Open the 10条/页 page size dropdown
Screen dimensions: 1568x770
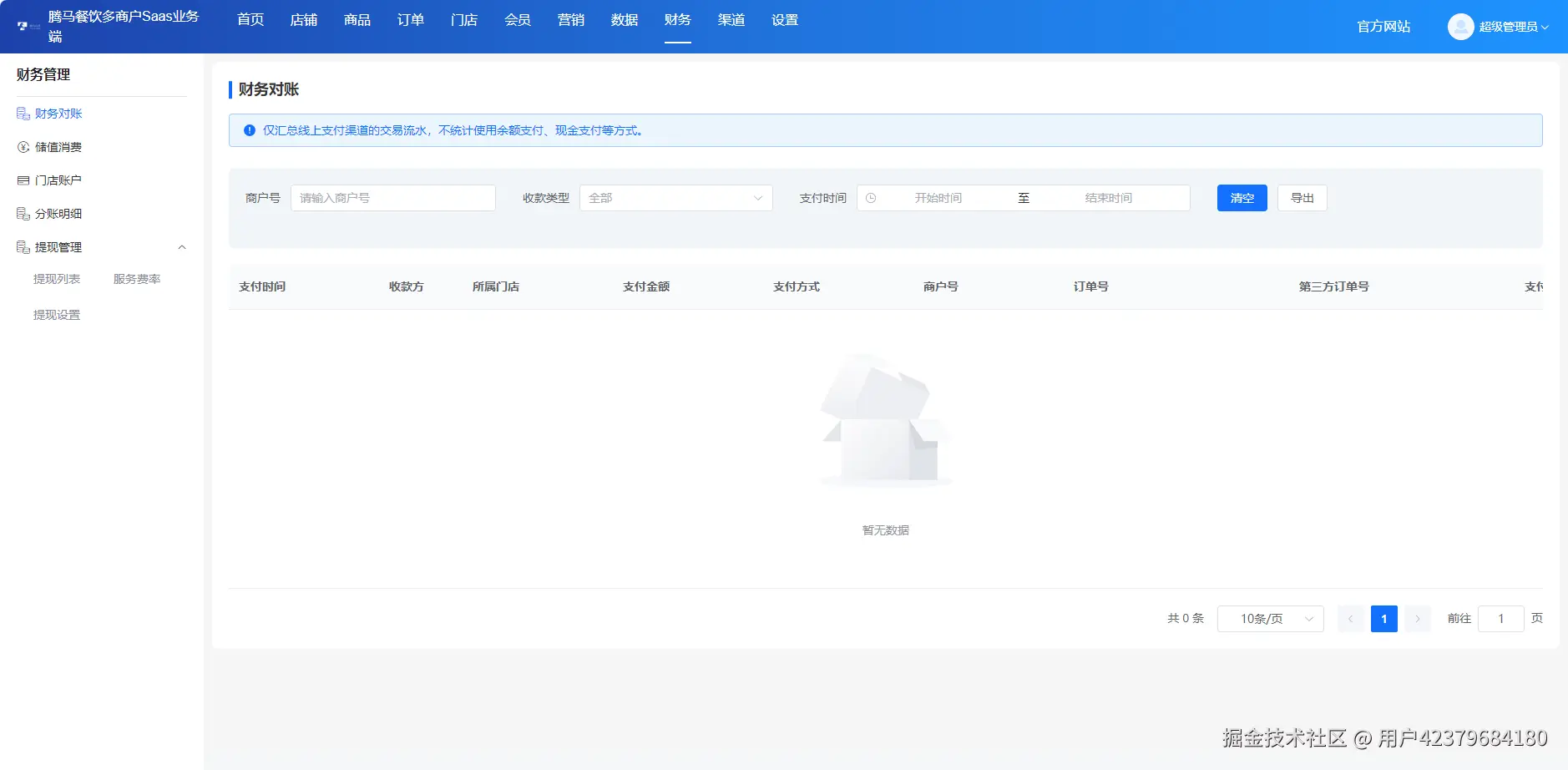point(1270,619)
